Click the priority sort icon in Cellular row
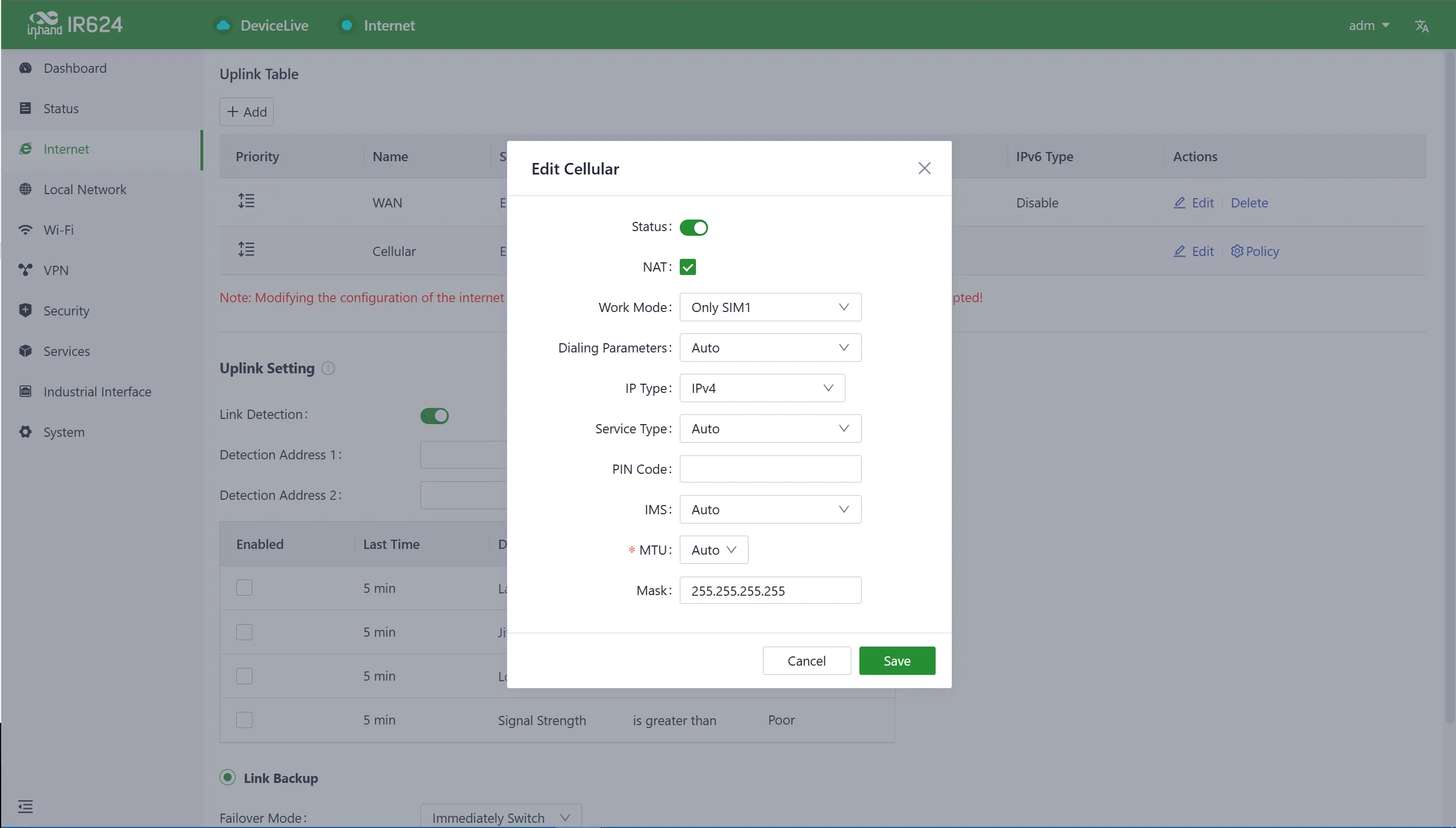This screenshot has height=828, width=1456. click(x=247, y=250)
